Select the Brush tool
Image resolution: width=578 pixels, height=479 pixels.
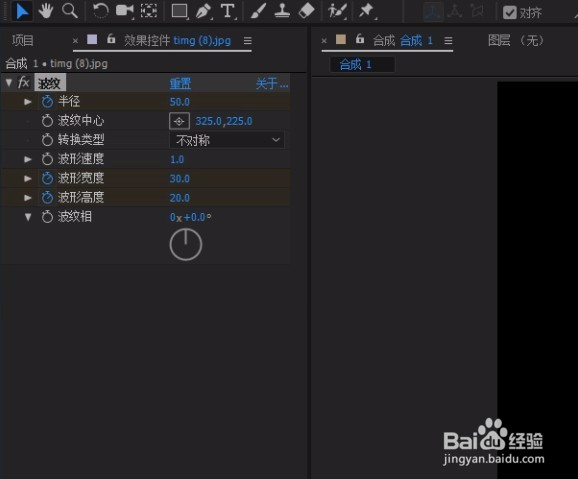coord(258,11)
